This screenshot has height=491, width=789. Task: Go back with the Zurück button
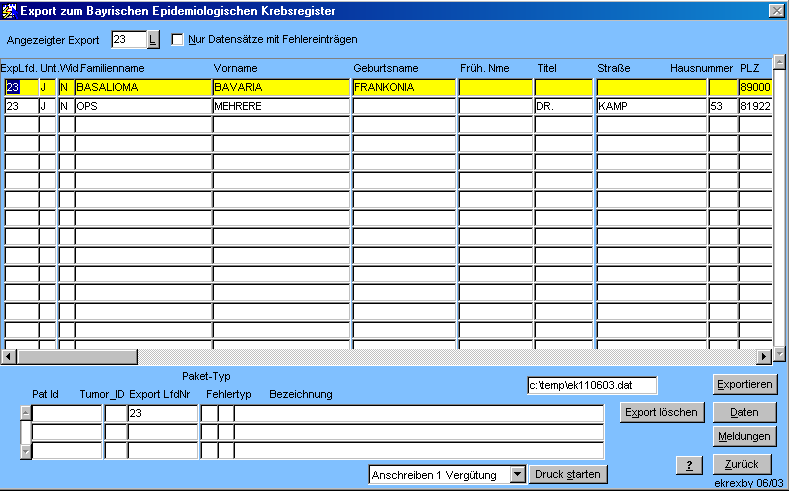pos(744,465)
